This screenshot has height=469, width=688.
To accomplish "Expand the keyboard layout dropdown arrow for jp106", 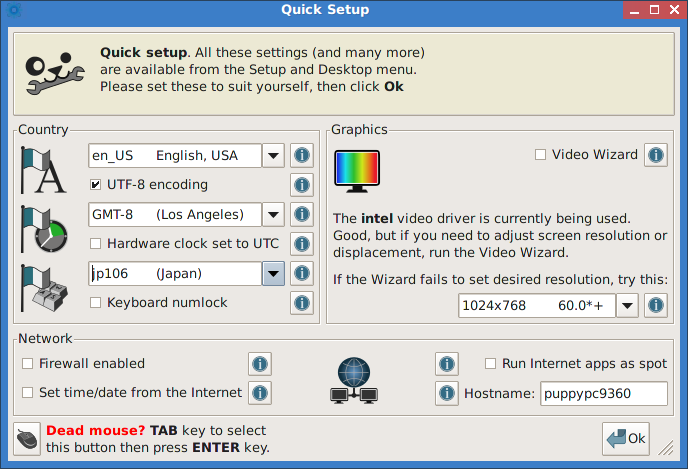I will tap(273, 274).
